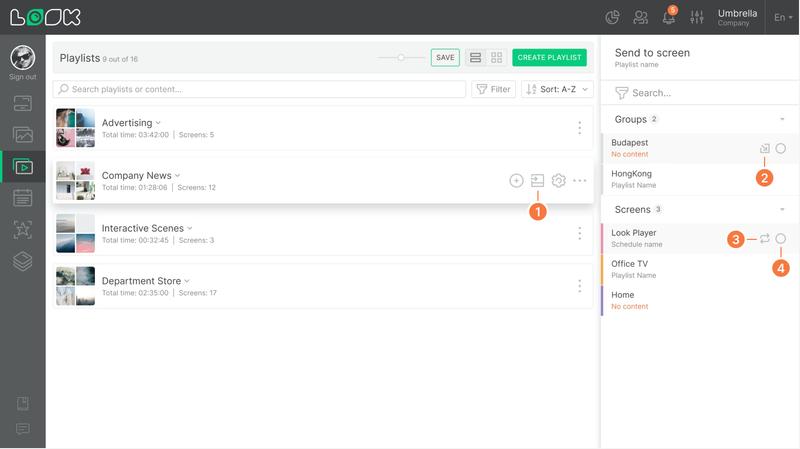Image resolution: width=800 pixels, height=449 pixels.
Task: Open the Umbrella Company account menu
Action: [737, 17]
